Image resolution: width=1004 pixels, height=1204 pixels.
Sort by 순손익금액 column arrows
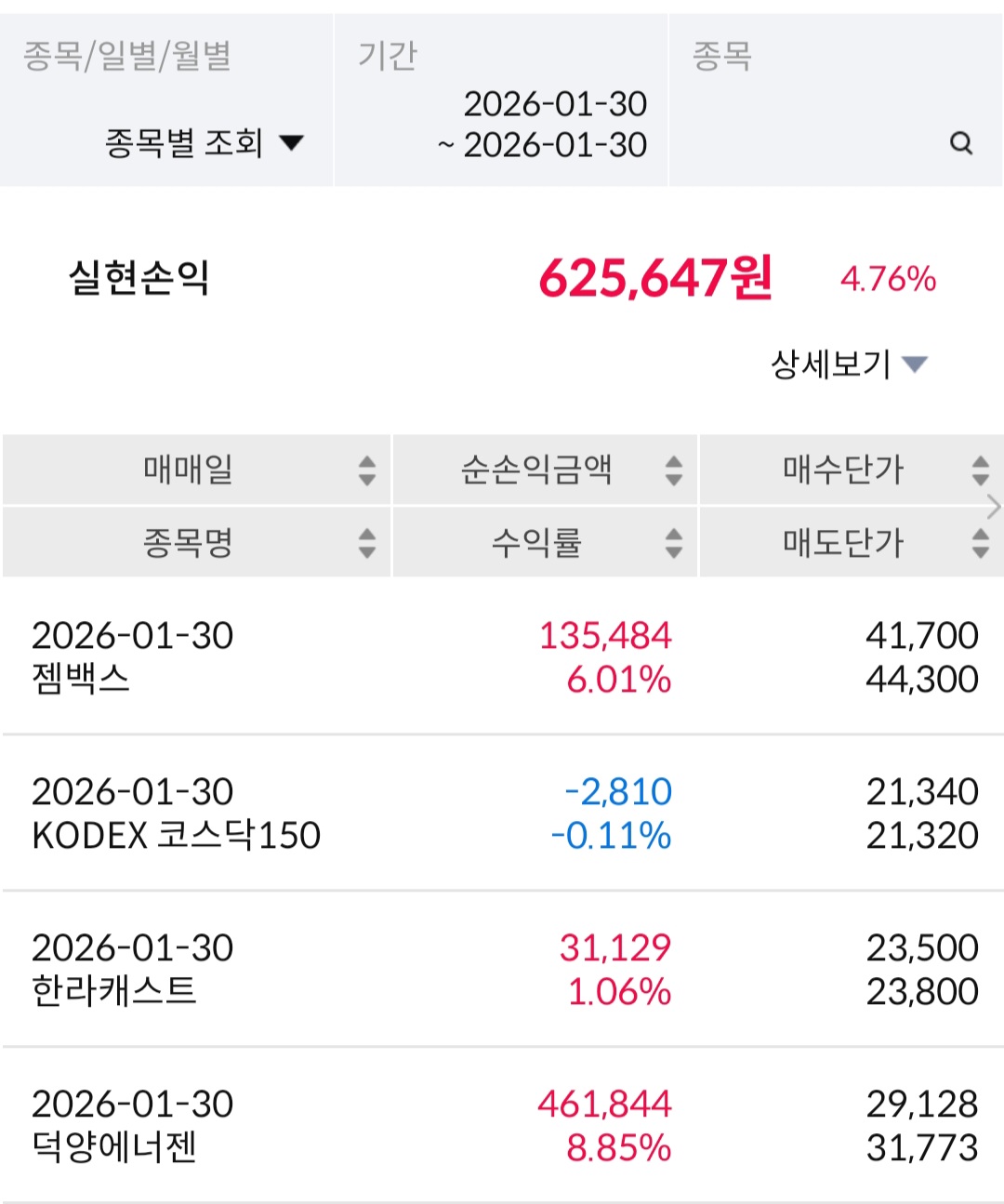click(x=674, y=470)
